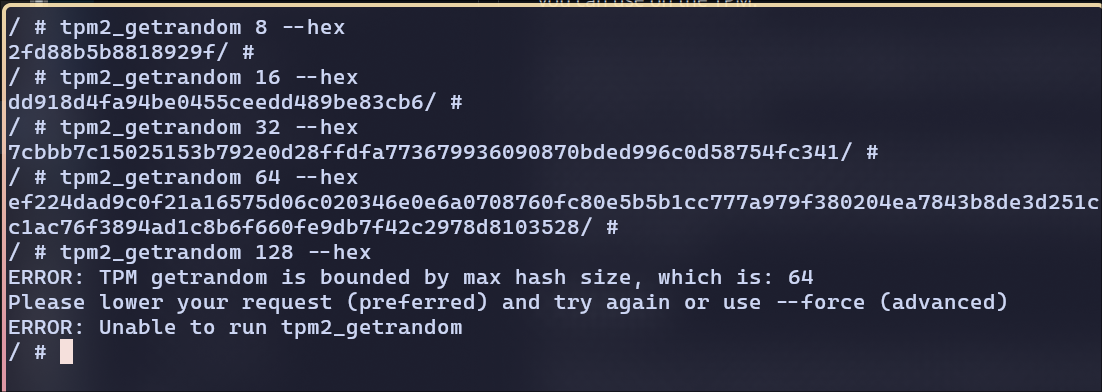
Task: Click the 'Please lower your request' text
Action: coord(170,302)
